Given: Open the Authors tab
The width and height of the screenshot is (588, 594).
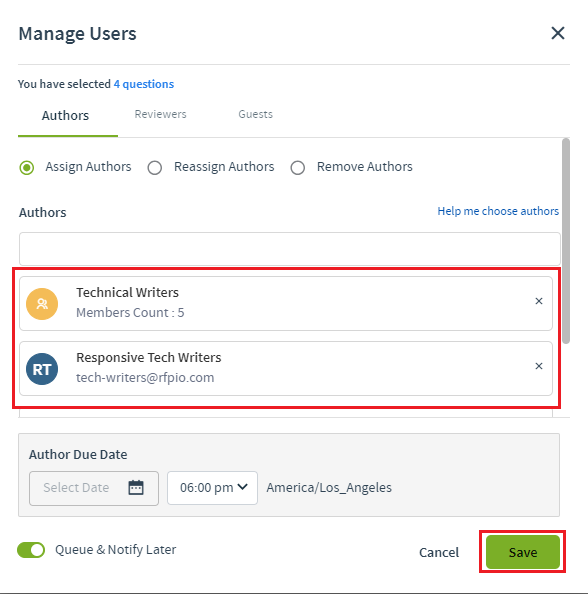Looking at the screenshot, I should (x=65, y=116).
